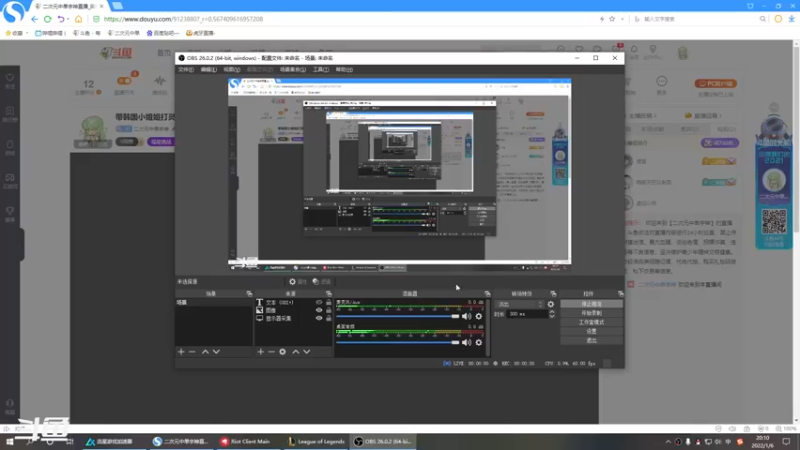Add a new scene with the plus icon
800x450 pixels.
pos(181,352)
